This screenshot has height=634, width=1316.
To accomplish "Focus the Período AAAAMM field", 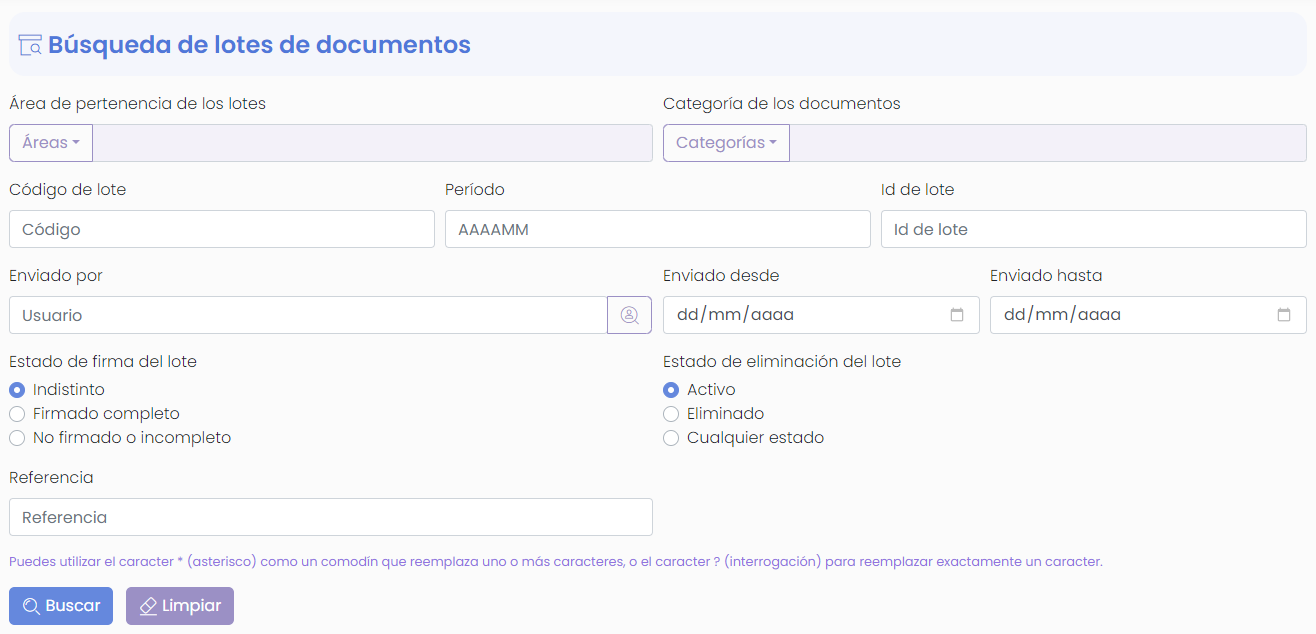I will [657, 229].
